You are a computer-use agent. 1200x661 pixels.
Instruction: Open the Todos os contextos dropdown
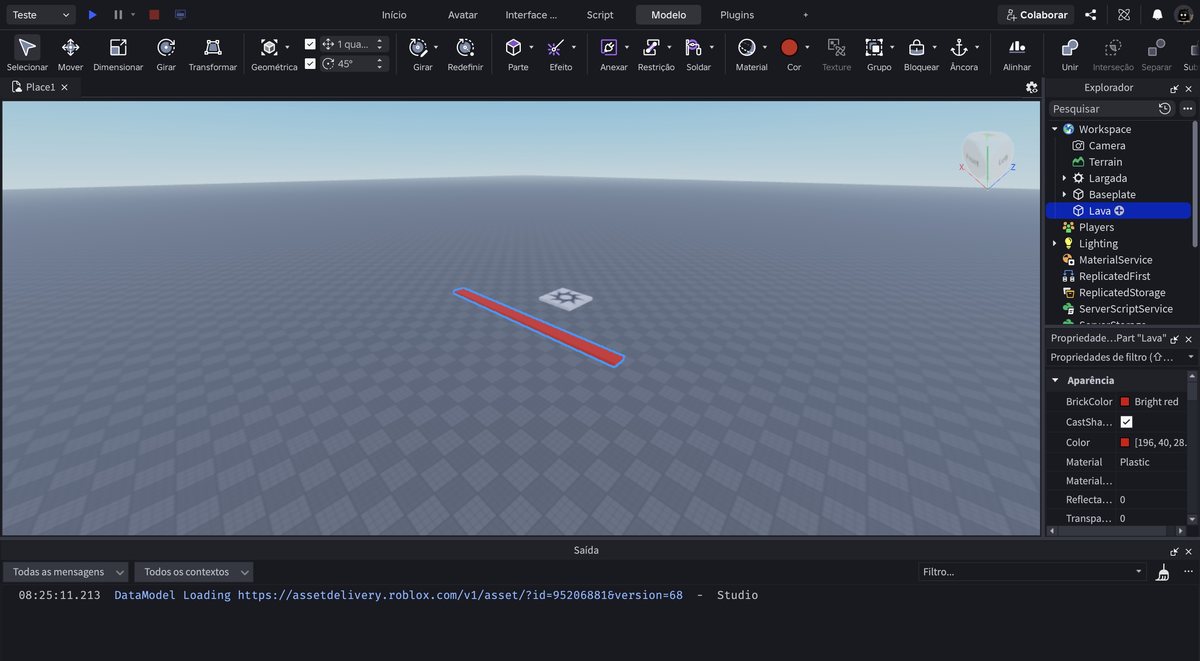point(194,572)
